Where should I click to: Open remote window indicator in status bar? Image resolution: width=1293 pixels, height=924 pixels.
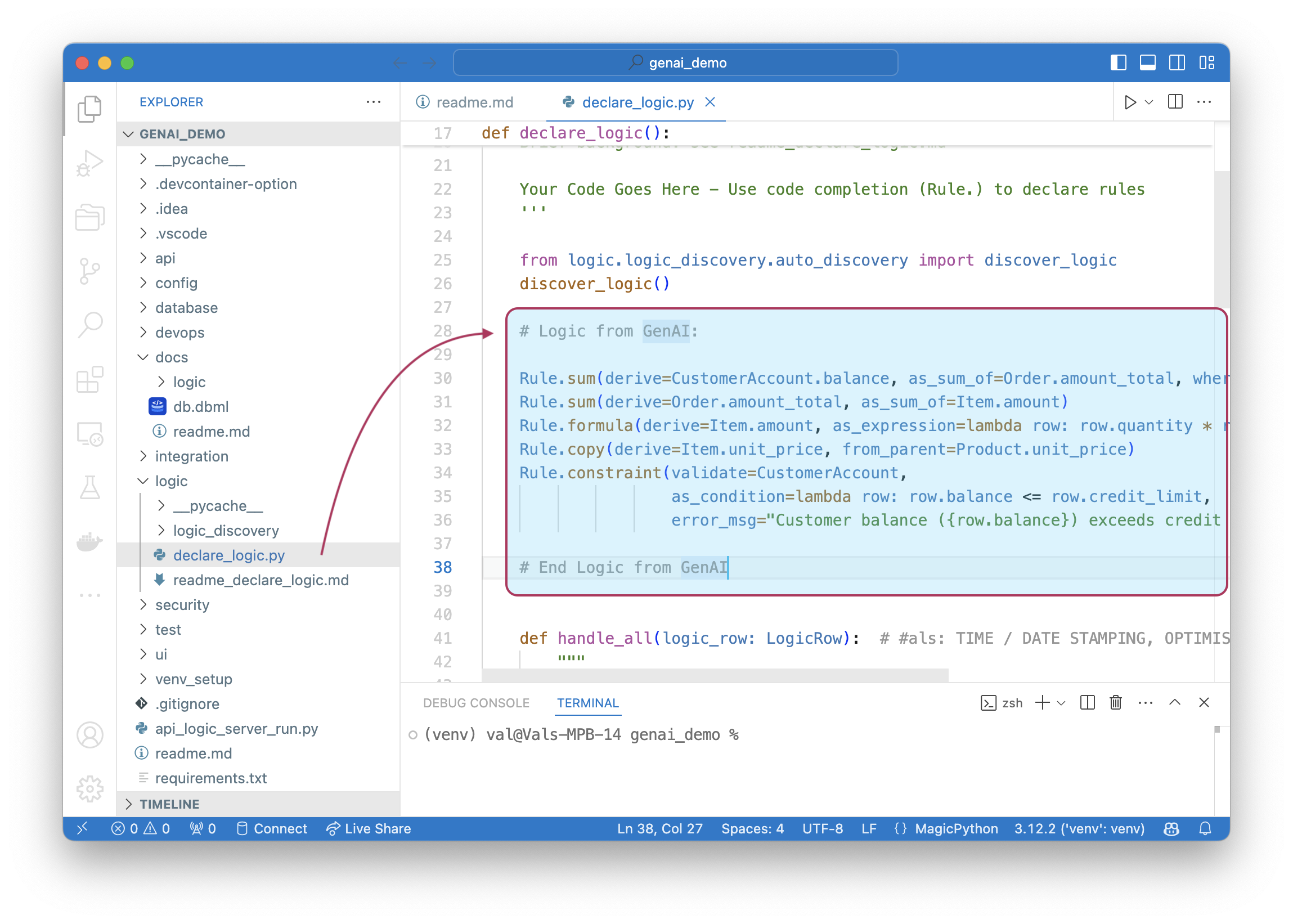click(x=83, y=829)
